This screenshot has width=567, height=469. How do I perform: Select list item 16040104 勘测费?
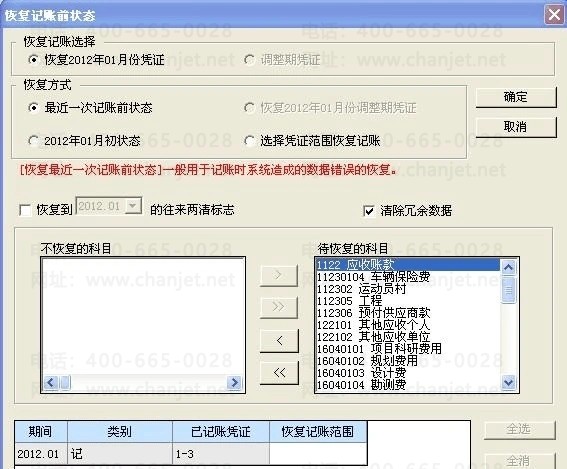tap(408, 384)
